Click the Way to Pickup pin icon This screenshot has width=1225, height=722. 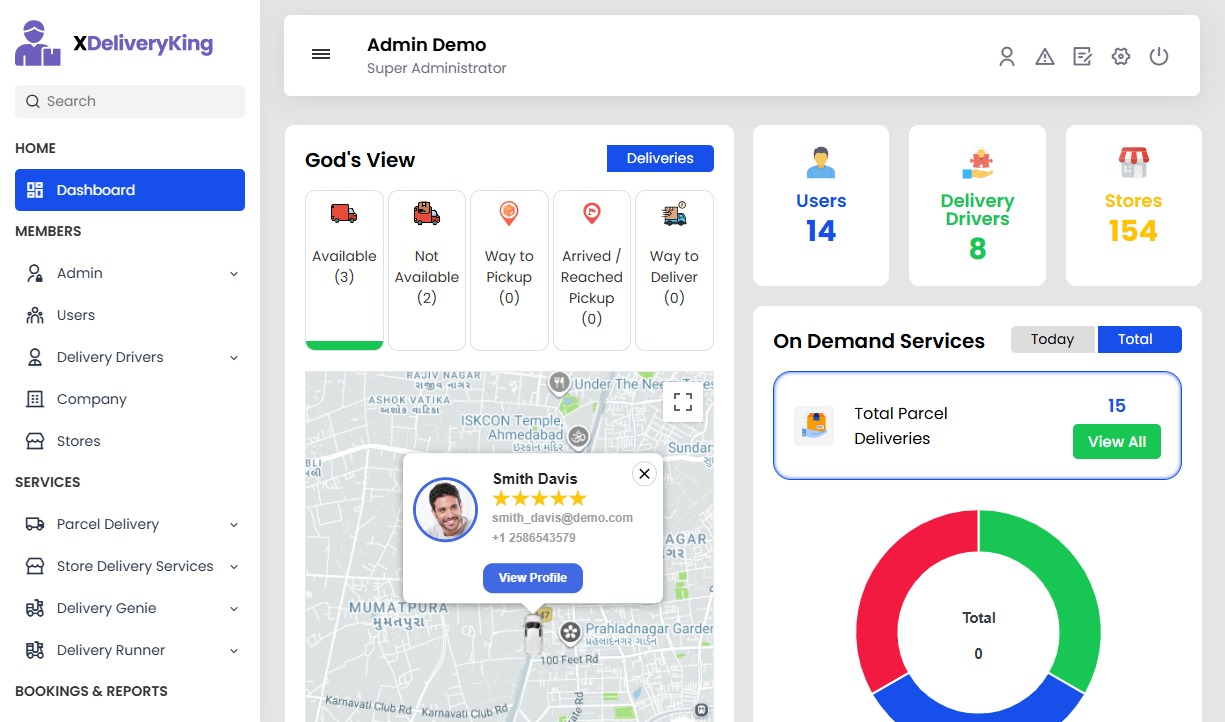click(x=509, y=213)
